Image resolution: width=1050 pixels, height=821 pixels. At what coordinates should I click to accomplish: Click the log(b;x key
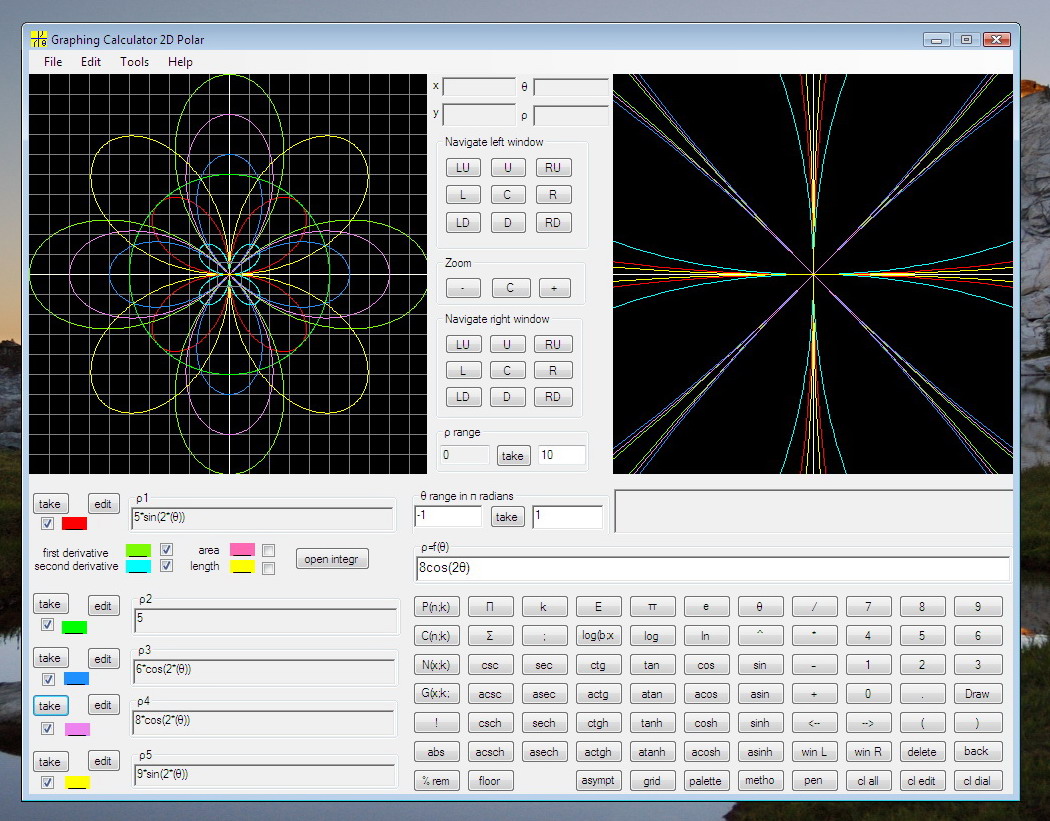coord(598,636)
